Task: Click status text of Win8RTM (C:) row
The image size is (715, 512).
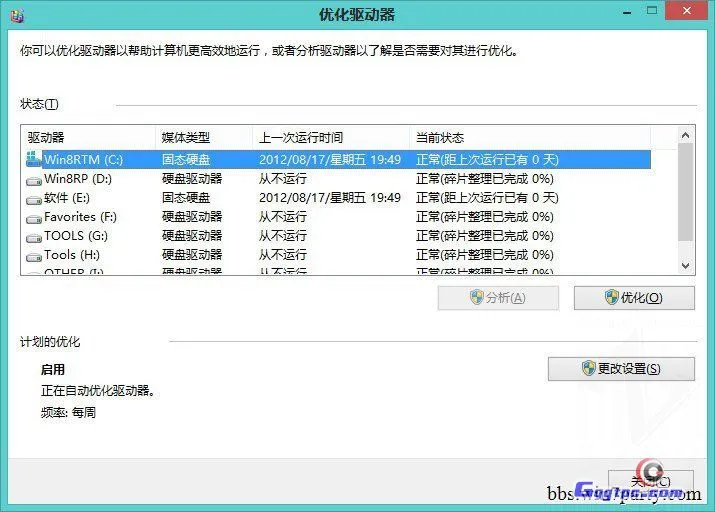Action: pyautogui.click(x=487, y=160)
